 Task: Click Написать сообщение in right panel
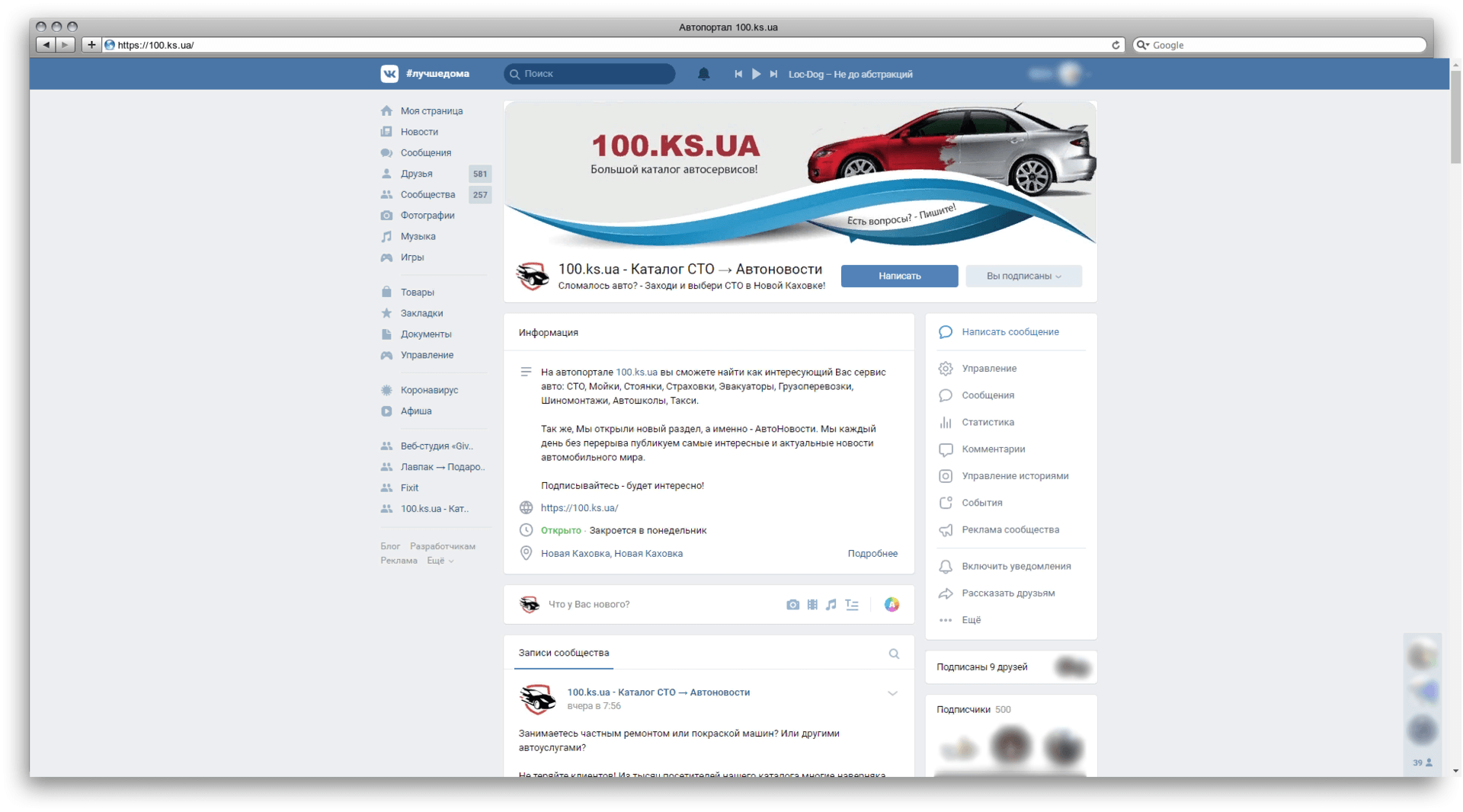coord(1010,332)
